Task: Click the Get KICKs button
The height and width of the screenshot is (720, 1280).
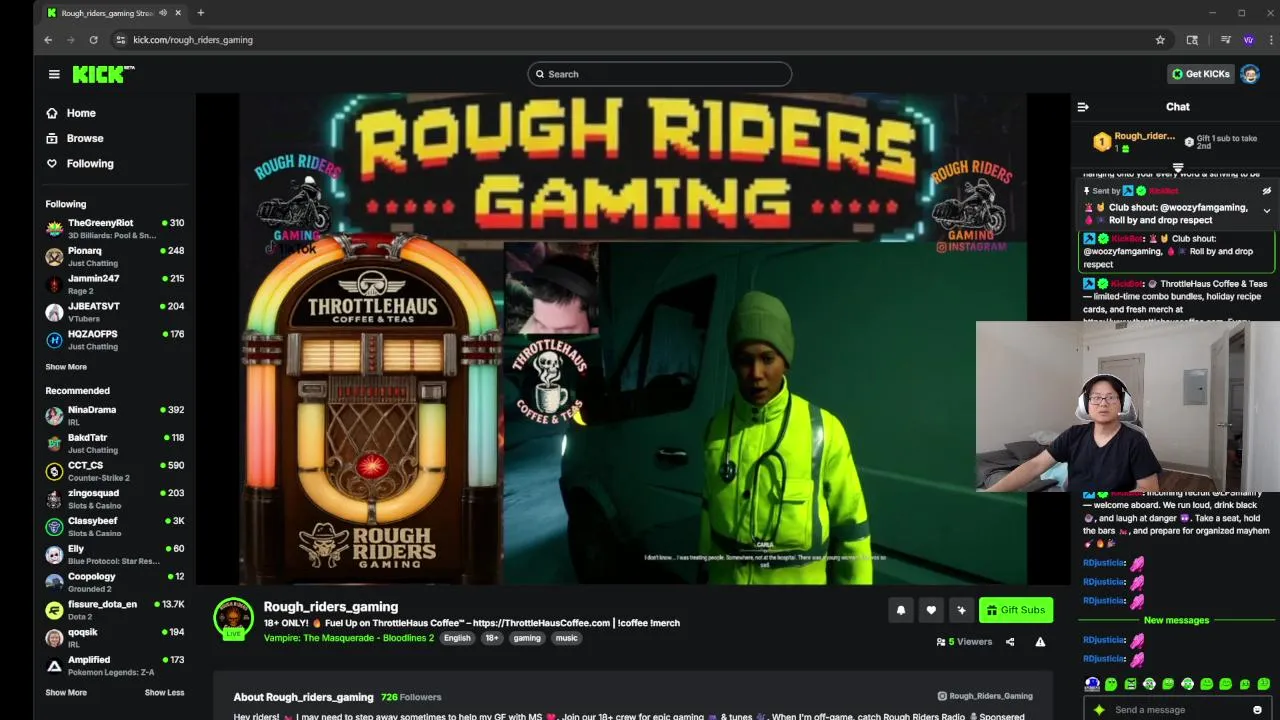Action: (x=1200, y=74)
